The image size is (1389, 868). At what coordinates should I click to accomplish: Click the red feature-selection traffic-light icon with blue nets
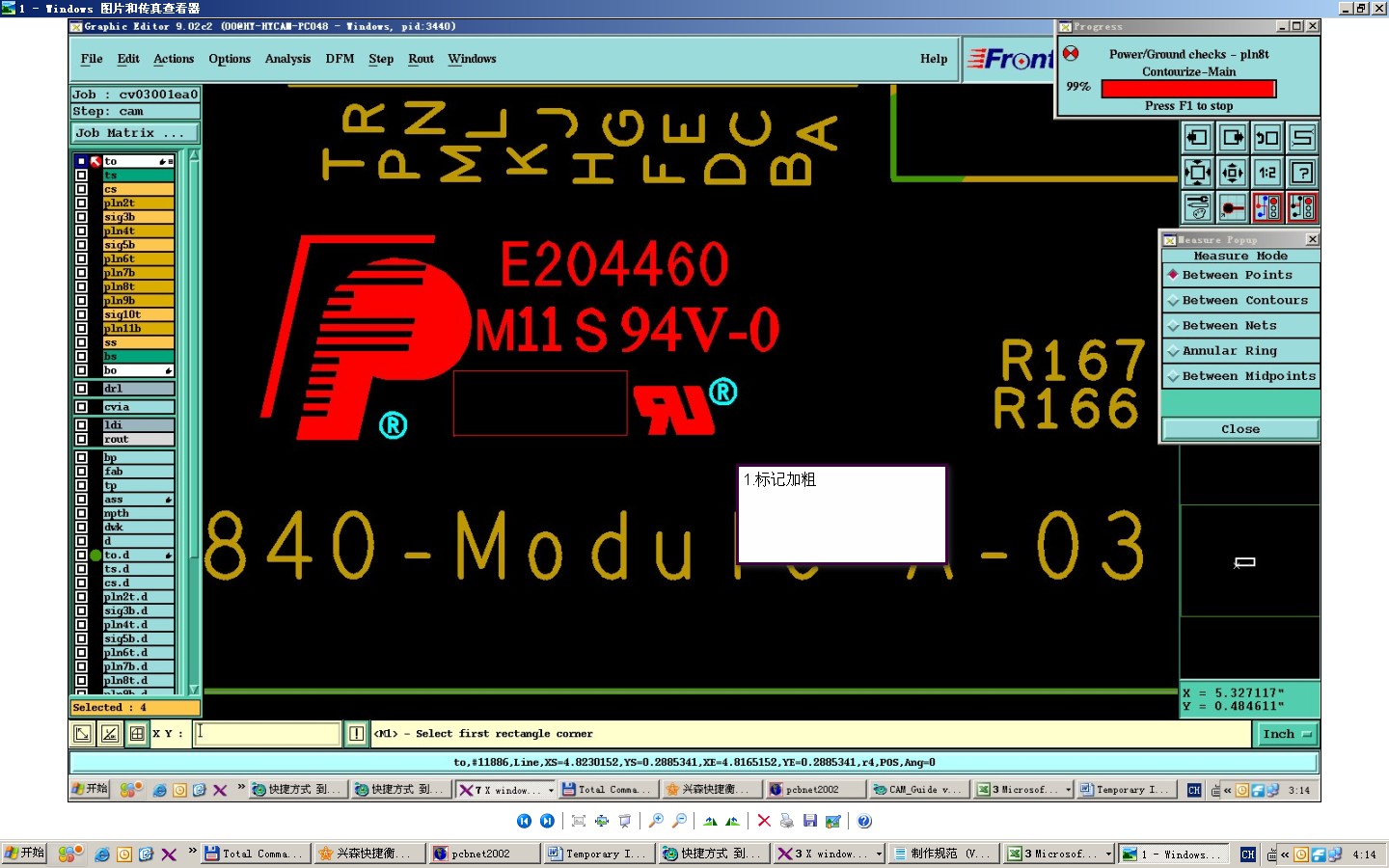tap(1267, 207)
